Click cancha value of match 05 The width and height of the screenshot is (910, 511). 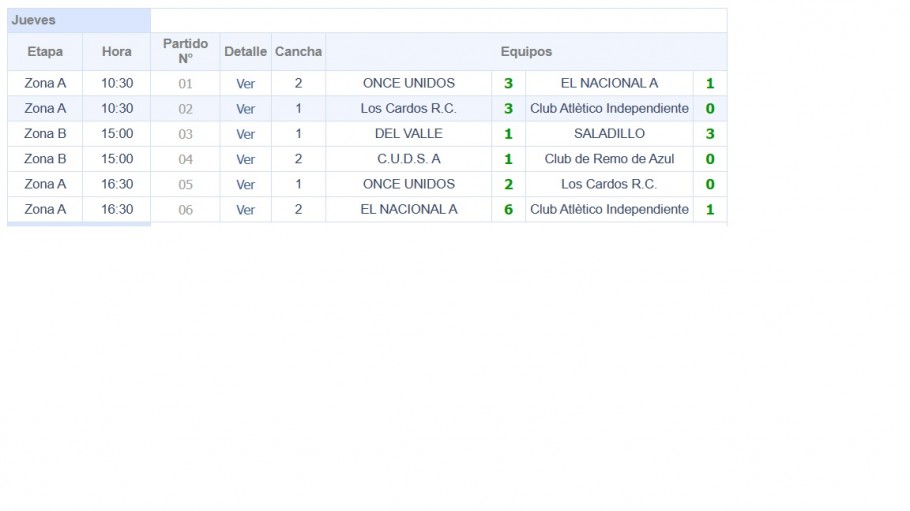[298, 184]
